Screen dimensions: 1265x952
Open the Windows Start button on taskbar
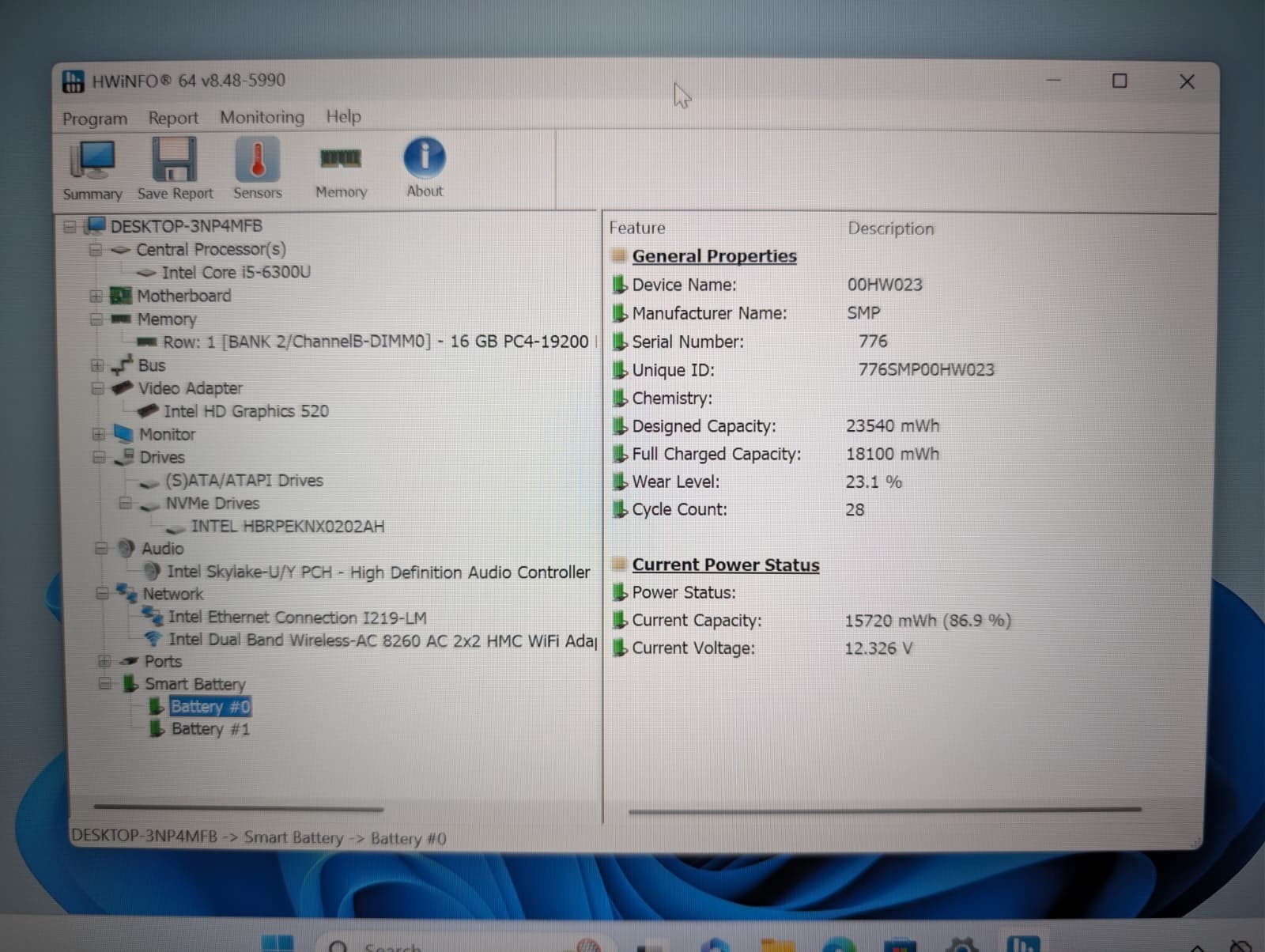[x=278, y=943]
